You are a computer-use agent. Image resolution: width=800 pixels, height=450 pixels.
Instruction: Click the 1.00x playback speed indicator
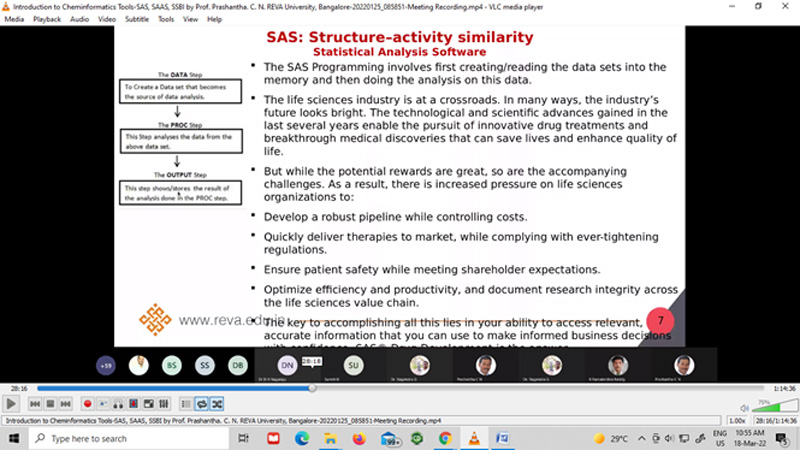[736, 420]
